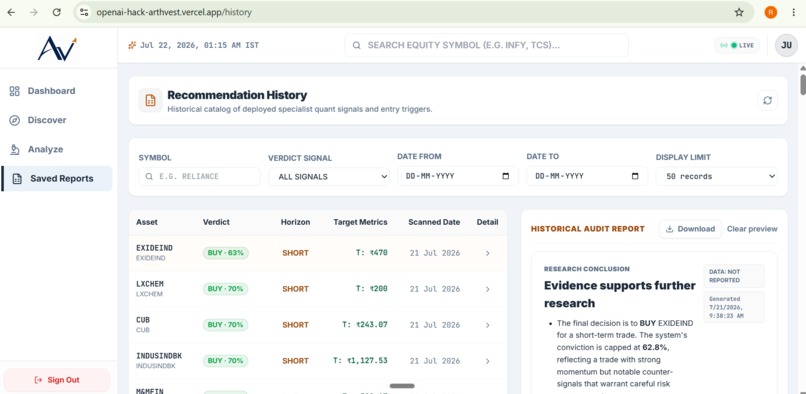This screenshot has width=806, height=394.
Task: Click the Scanned Date column header
Action: 434,222
